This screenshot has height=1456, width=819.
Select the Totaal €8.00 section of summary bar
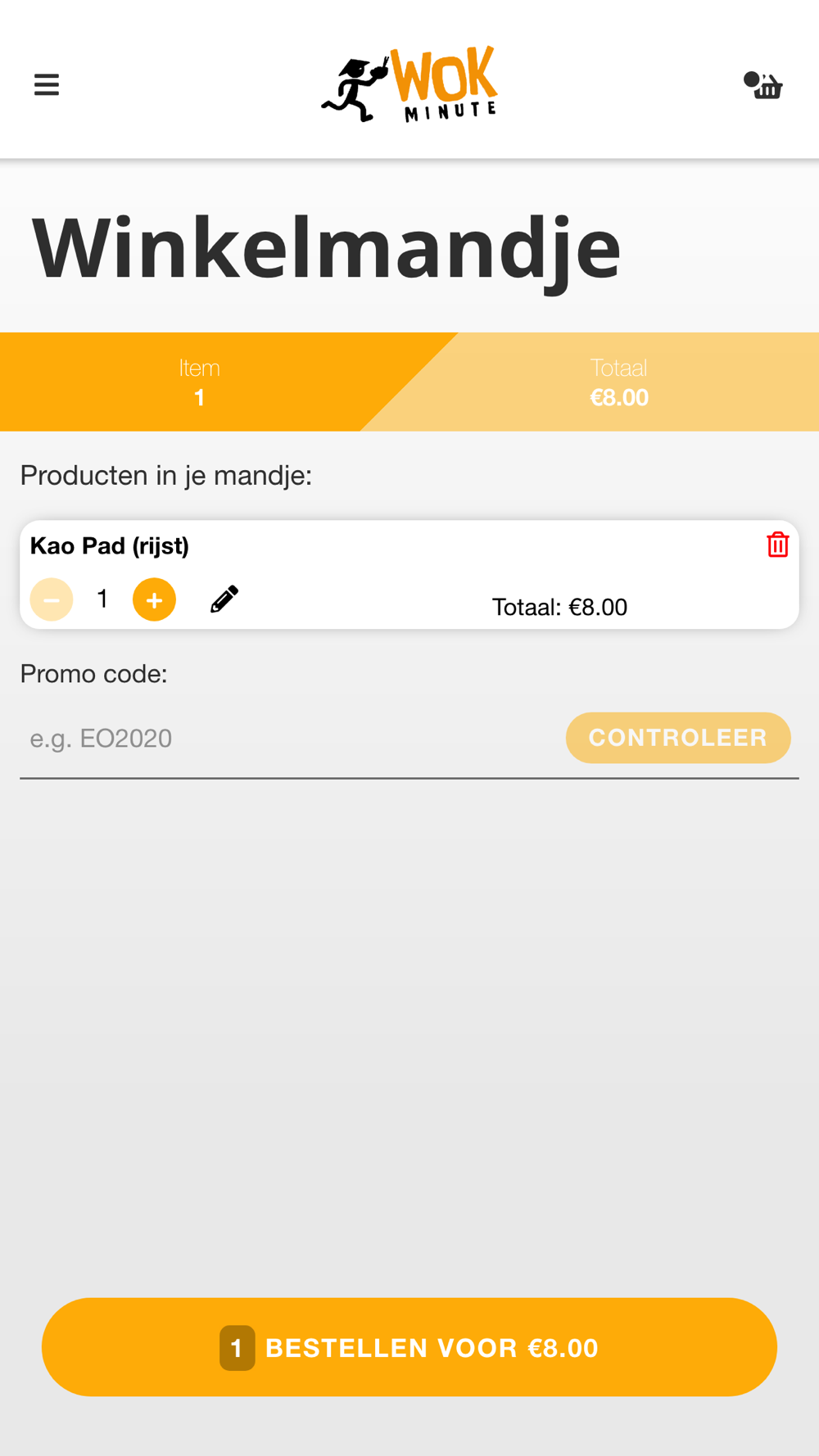coord(619,382)
